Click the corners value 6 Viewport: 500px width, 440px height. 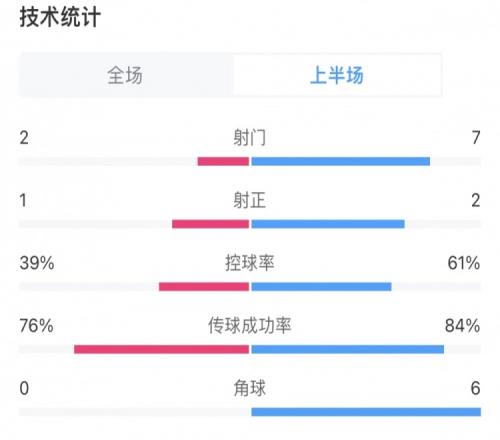tap(476, 388)
